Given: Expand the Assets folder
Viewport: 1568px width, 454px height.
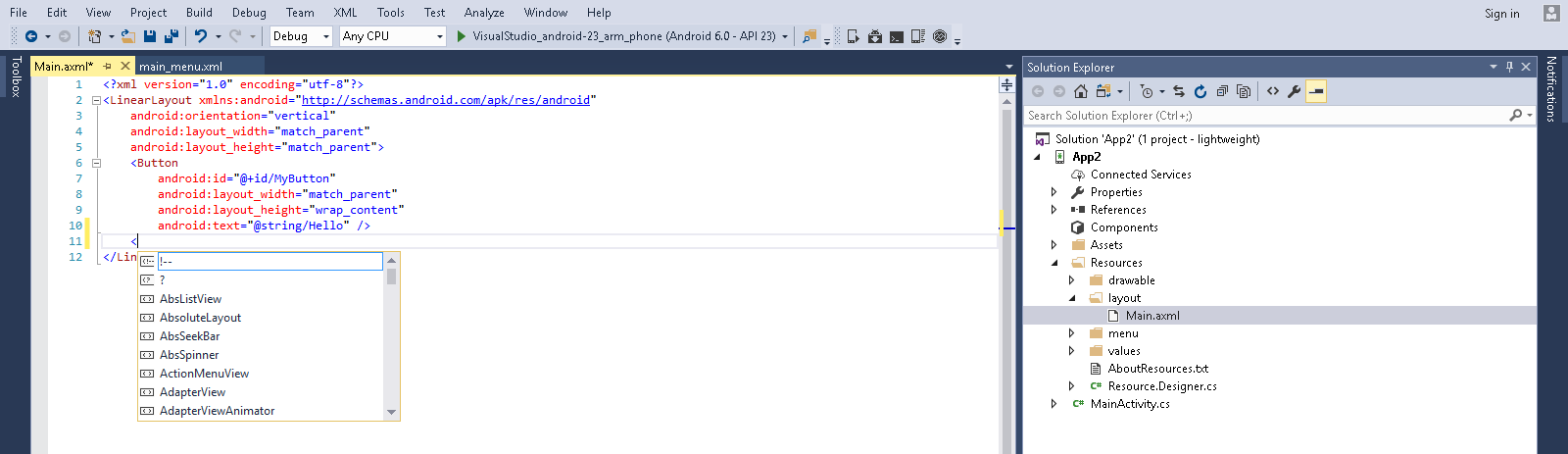Looking at the screenshot, I should tap(1054, 245).
